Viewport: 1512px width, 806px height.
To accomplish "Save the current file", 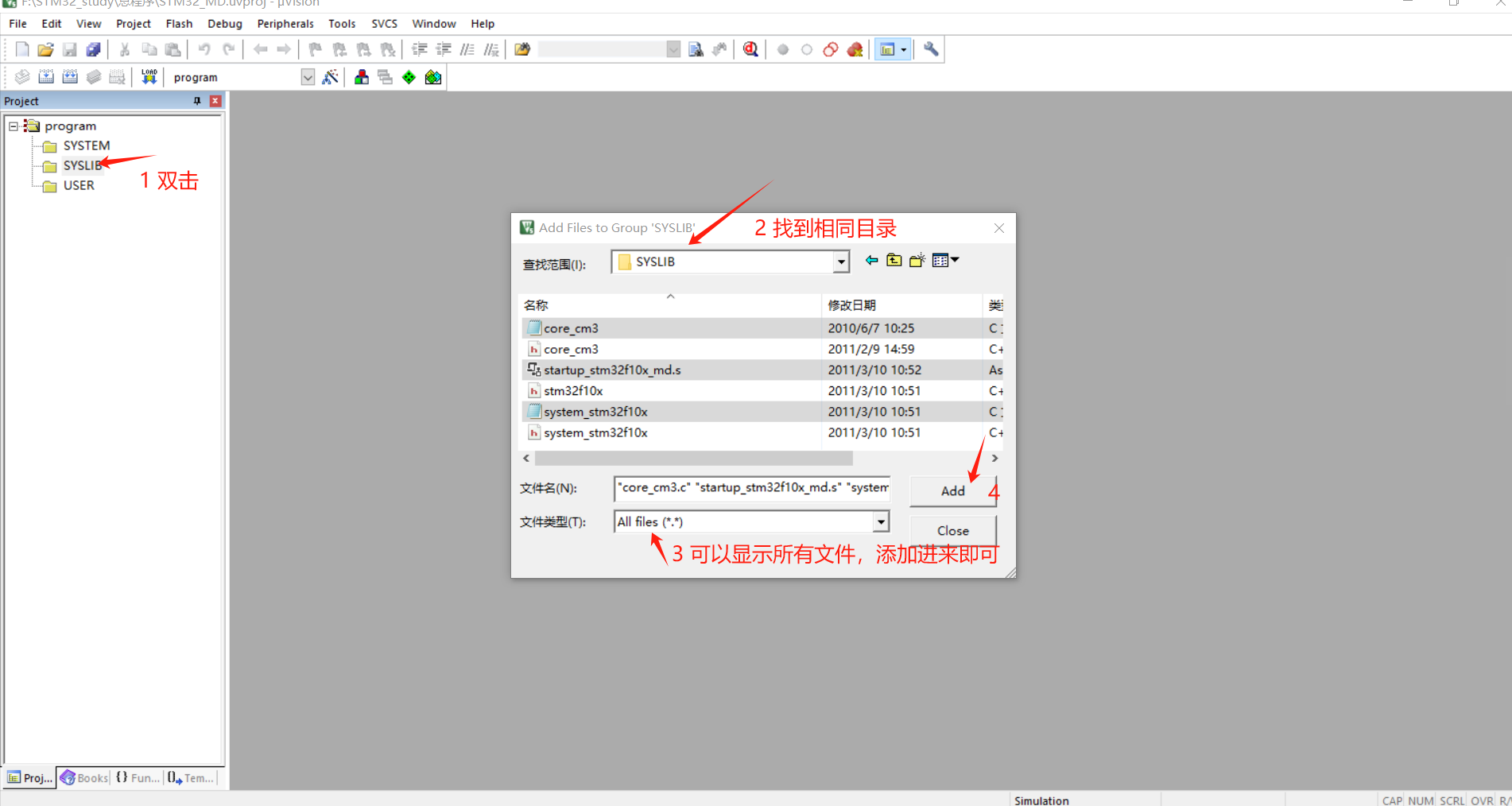I will pyautogui.click(x=69, y=49).
